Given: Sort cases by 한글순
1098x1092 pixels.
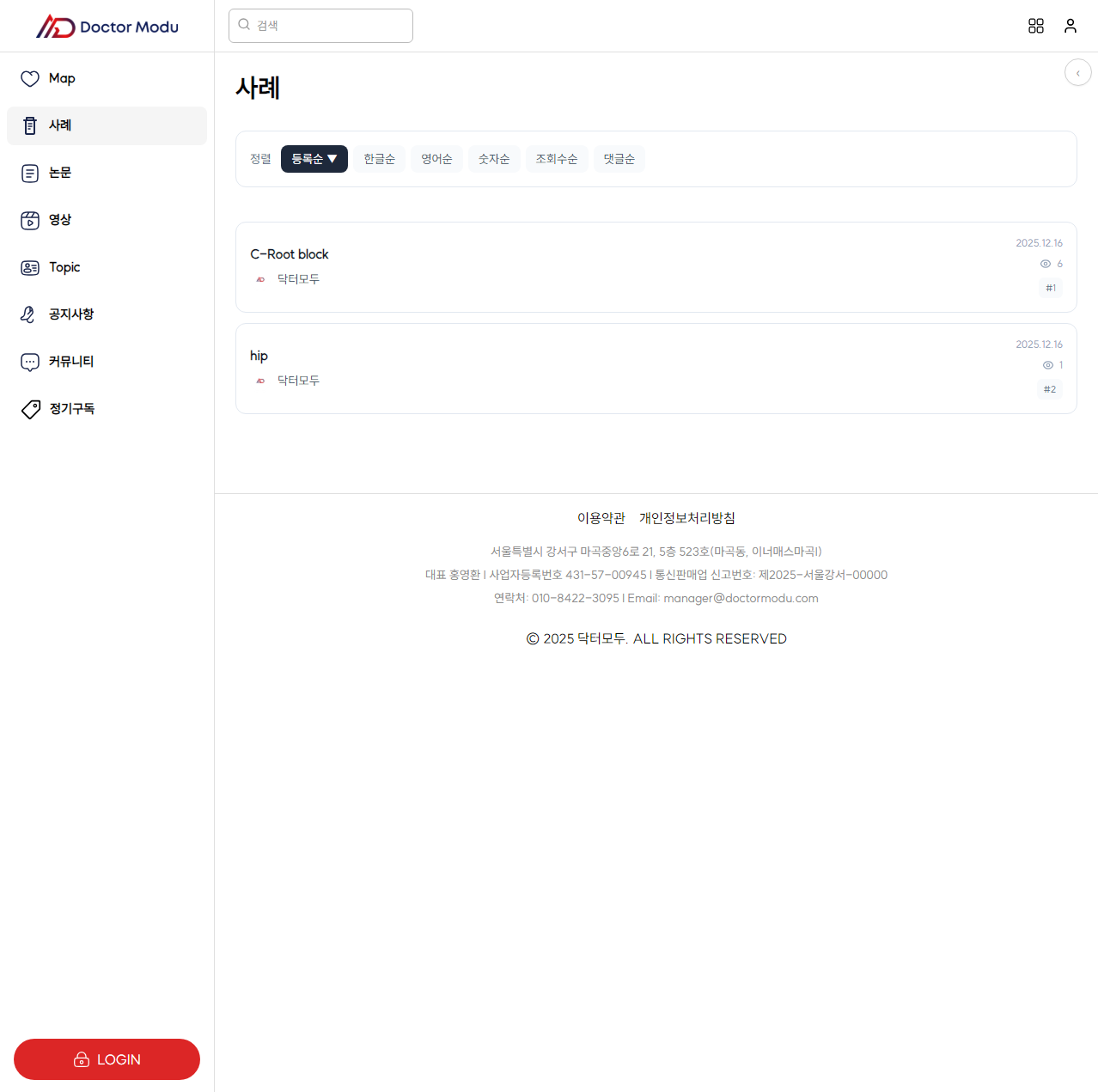Looking at the screenshot, I should (379, 159).
